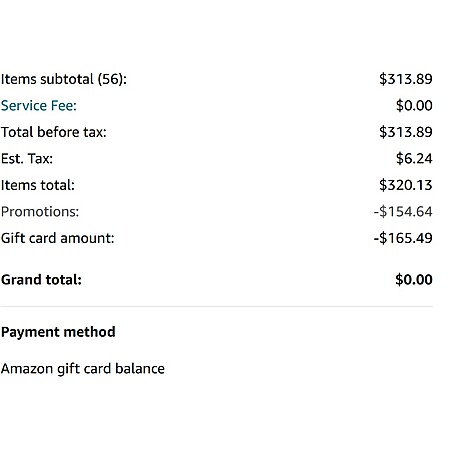Select the Est. Tax label
The image size is (450, 450).
pos(27,159)
